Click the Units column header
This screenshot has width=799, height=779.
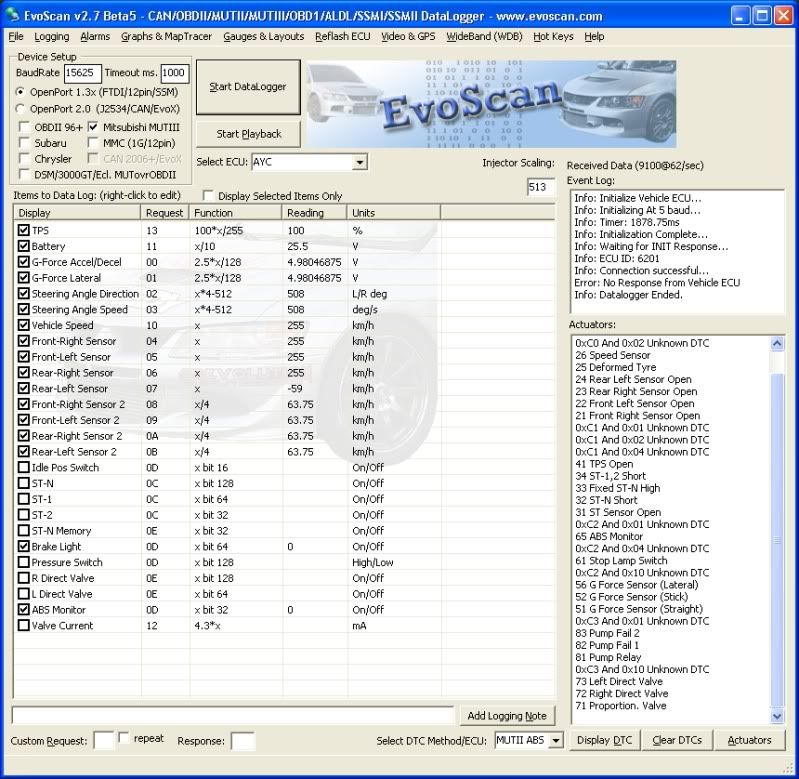point(394,212)
